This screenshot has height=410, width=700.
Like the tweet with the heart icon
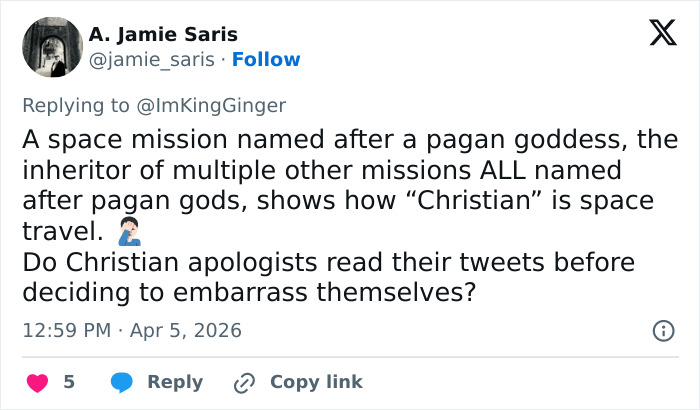pyautogui.click(x=36, y=382)
